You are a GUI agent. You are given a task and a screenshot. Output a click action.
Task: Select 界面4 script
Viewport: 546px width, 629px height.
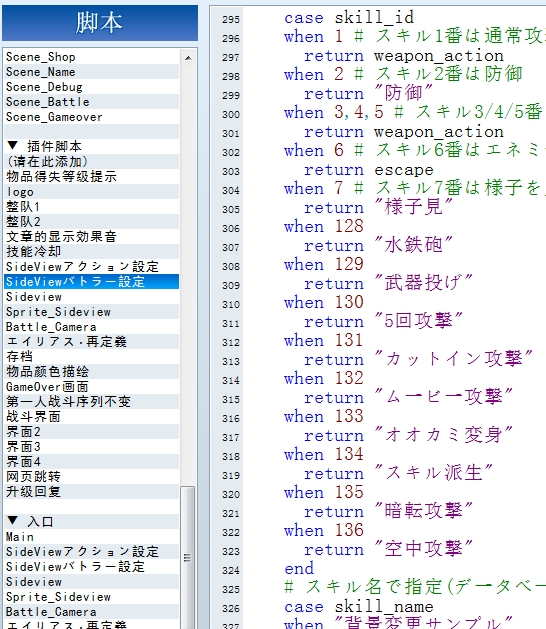91,462
